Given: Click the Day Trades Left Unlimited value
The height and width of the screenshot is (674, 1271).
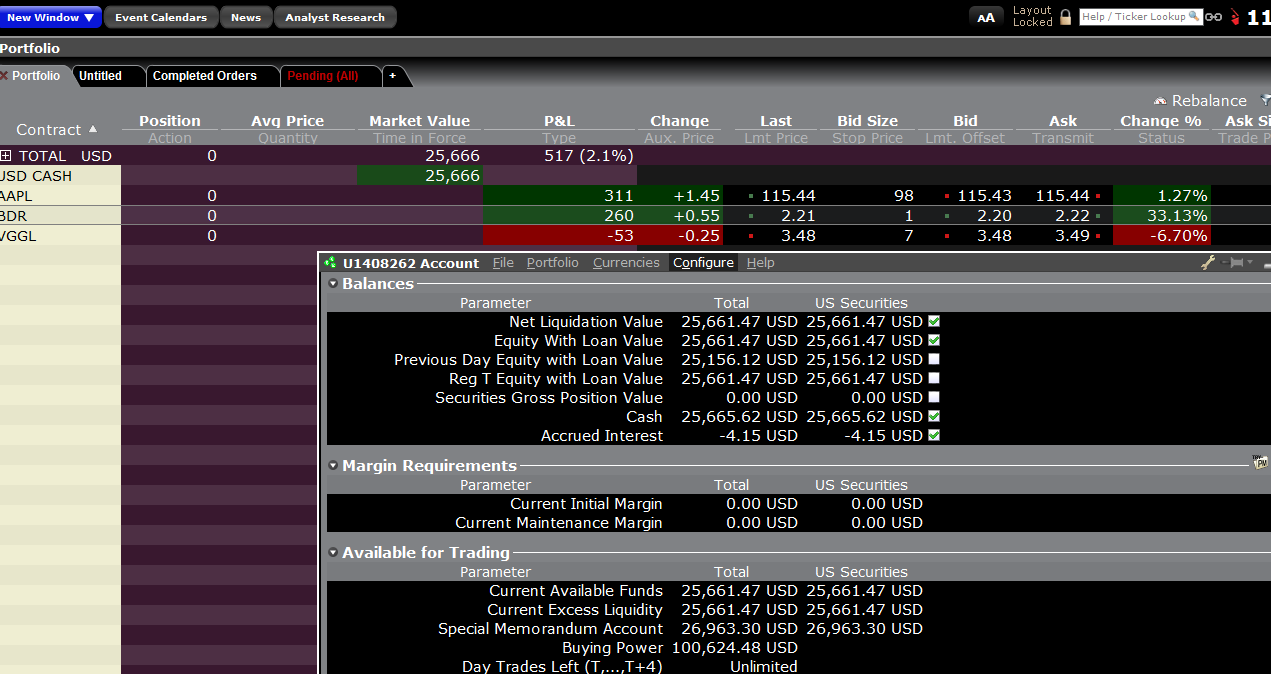Looking at the screenshot, I should coord(763,667).
